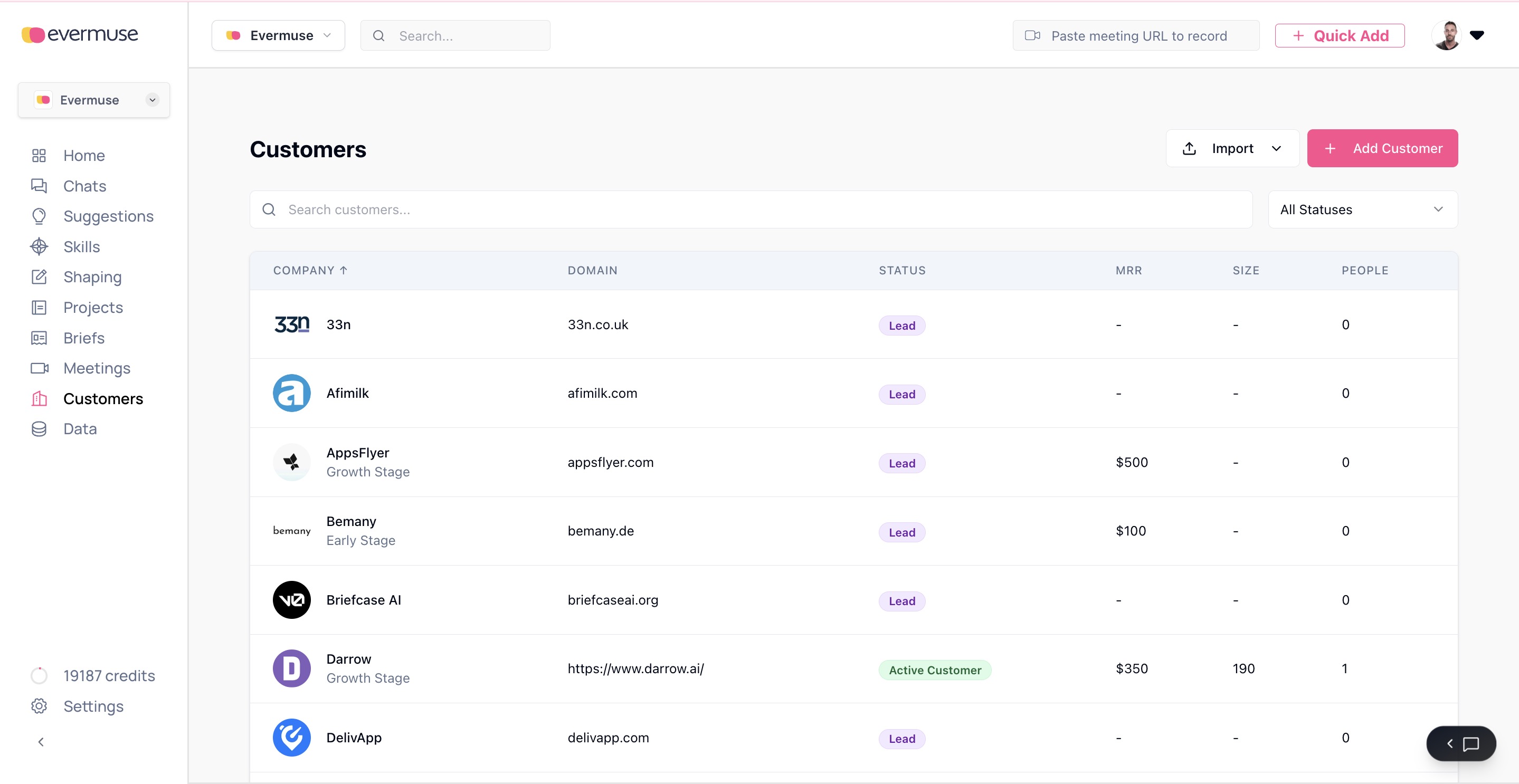
Task: Click the AppsFlyer company logo
Action: pos(292,462)
